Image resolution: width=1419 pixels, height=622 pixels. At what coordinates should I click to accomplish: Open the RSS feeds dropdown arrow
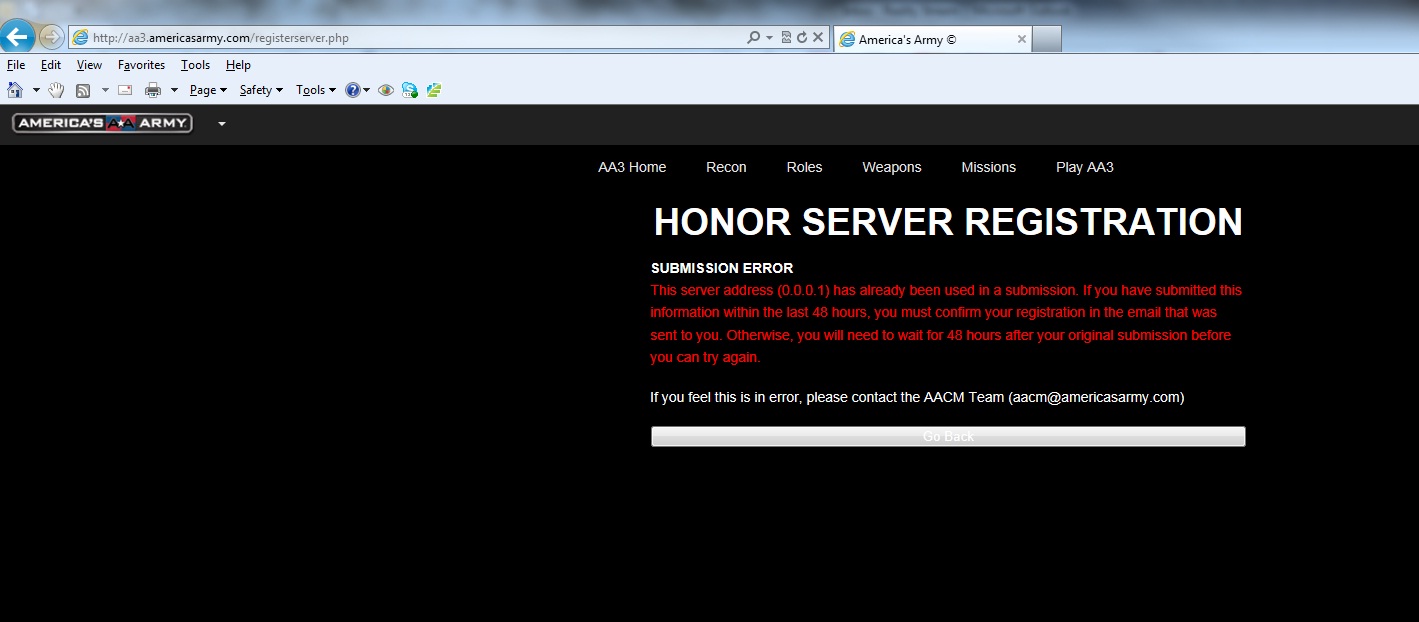105,90
